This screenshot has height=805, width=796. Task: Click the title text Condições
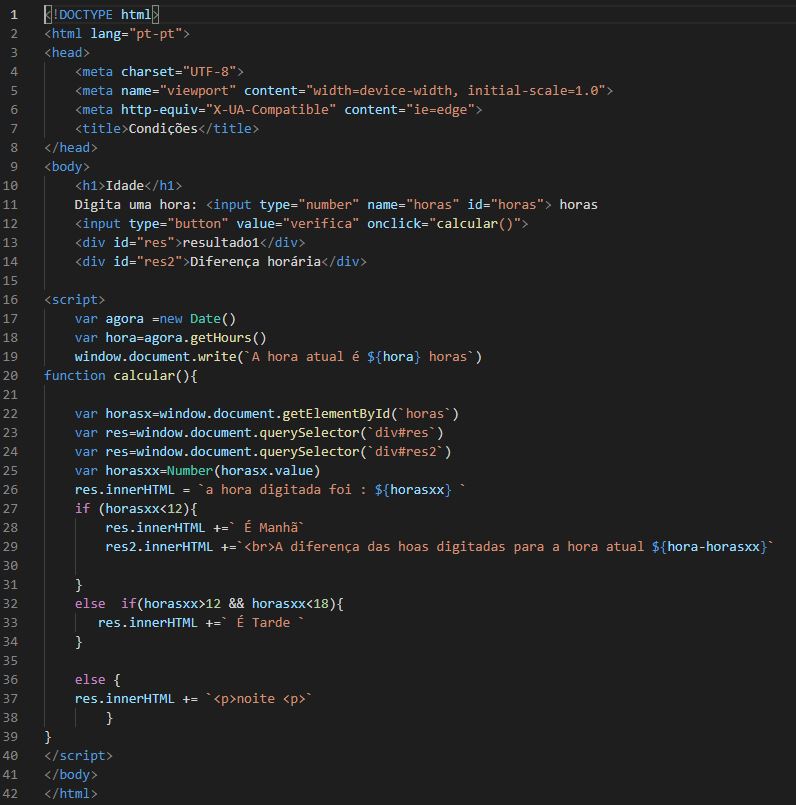[163, 129]
